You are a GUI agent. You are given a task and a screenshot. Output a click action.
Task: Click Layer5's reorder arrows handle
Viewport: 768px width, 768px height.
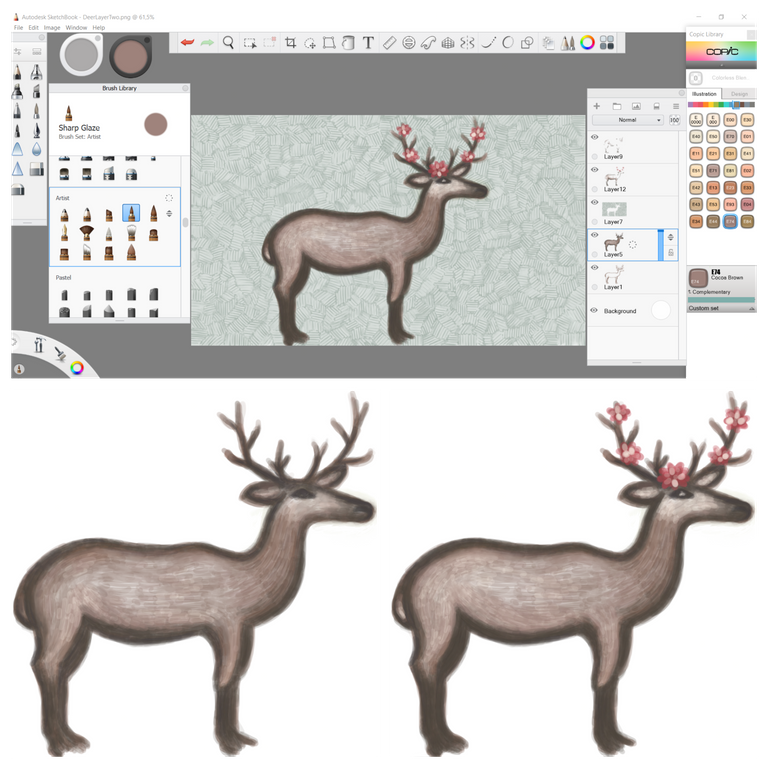click(x=671, y=237)
